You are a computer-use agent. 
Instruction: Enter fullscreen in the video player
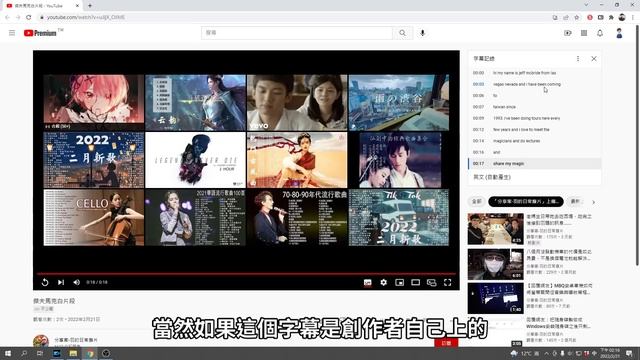pyautogui.click(x=448, y=282)
